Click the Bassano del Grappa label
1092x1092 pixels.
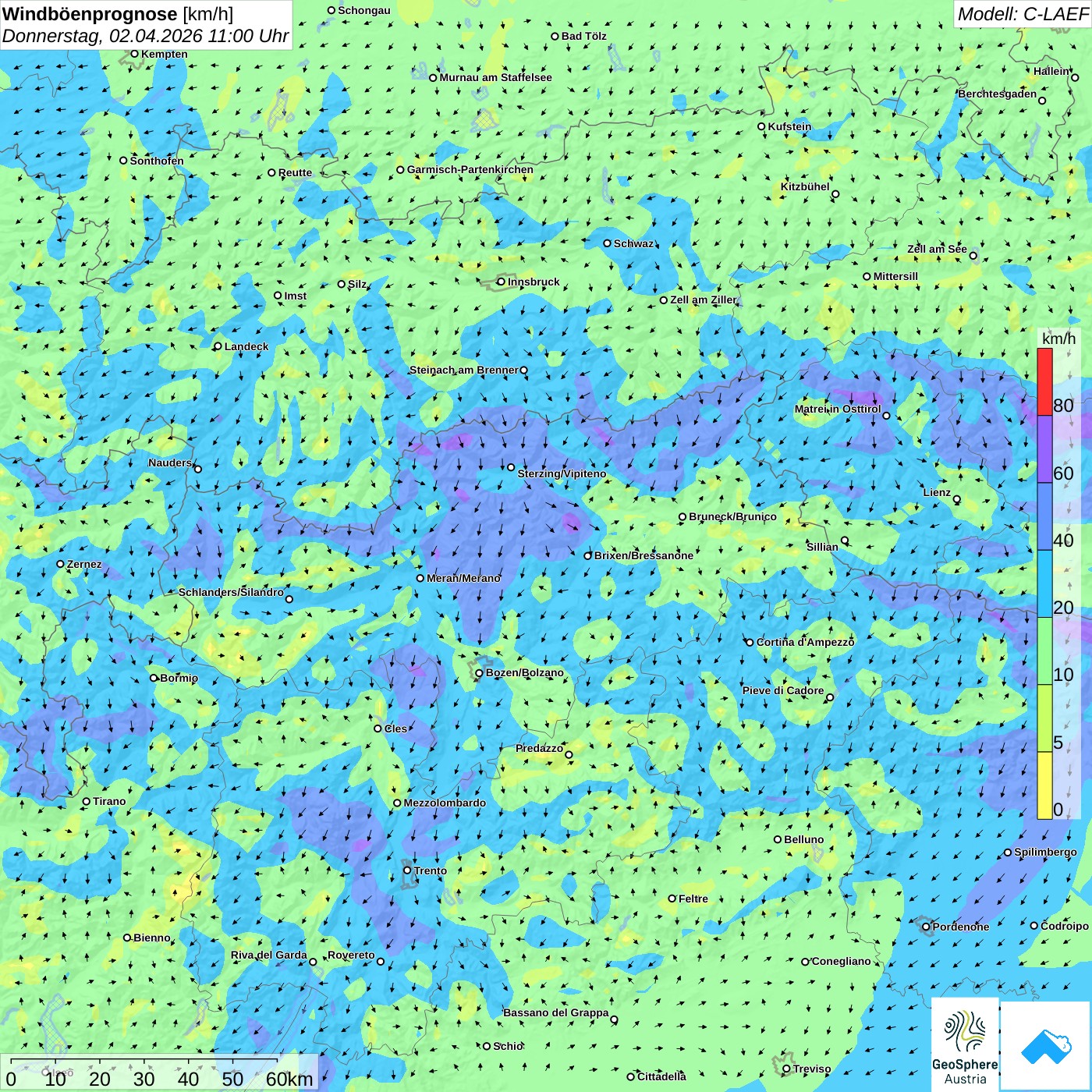click(x=556, y=1012)
